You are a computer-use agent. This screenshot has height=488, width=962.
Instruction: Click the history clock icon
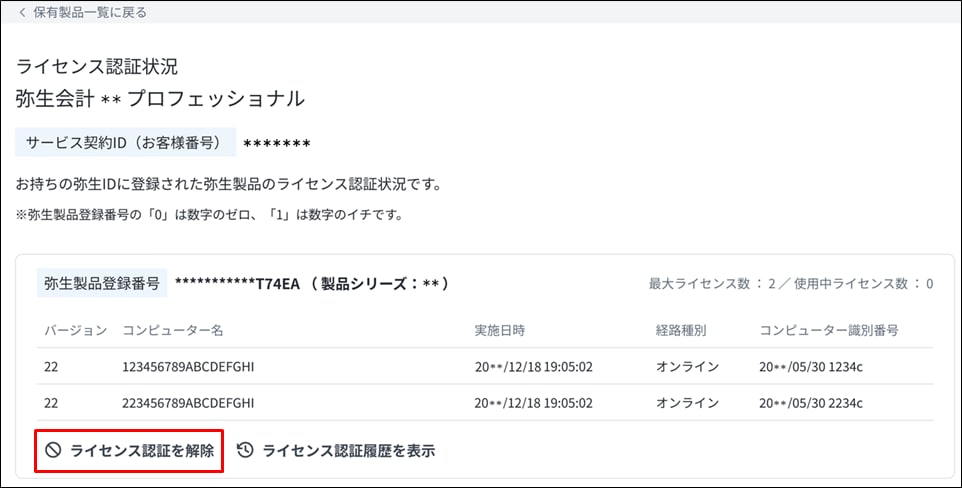point(245,450)
